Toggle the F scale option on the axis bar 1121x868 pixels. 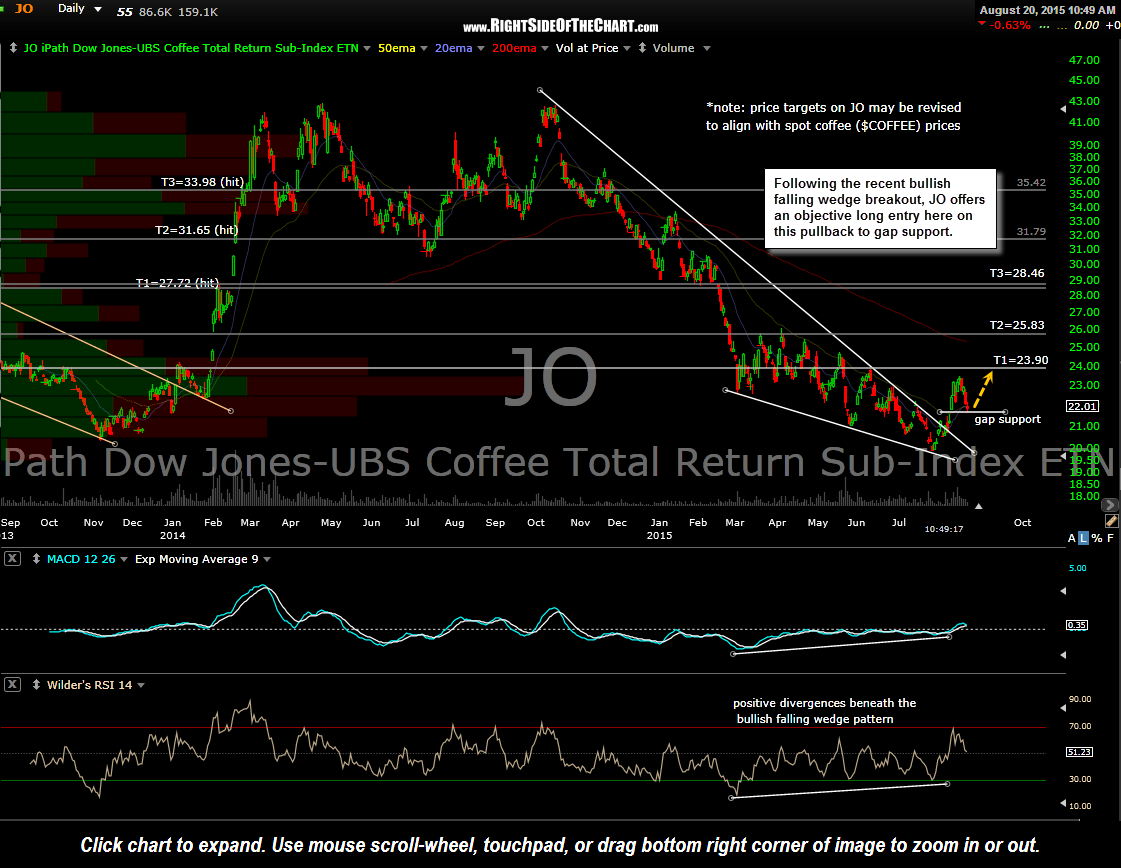[x=1110, y=538]
